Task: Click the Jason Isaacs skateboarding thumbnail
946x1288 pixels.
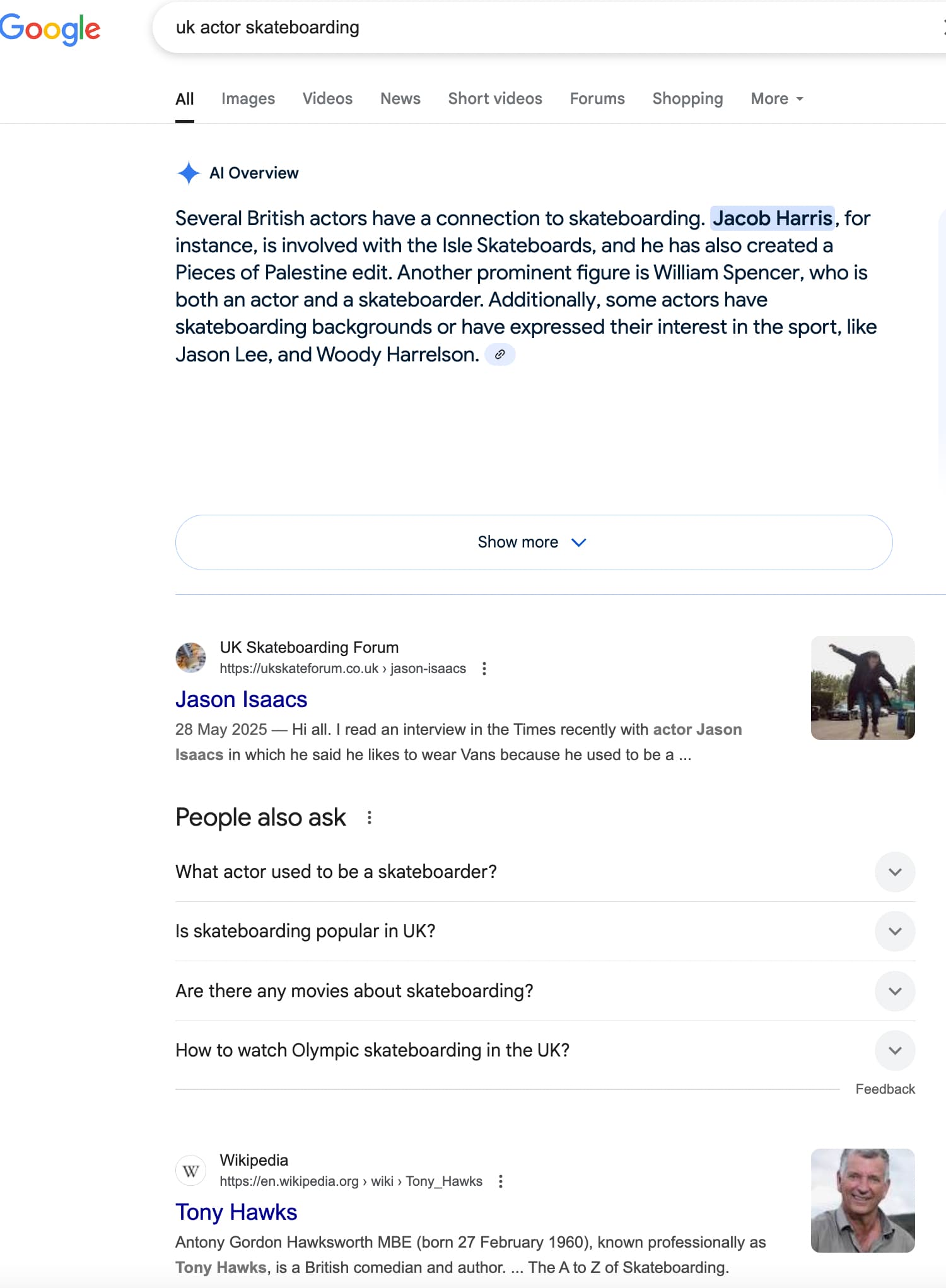Action: click(x=863, y=688)
